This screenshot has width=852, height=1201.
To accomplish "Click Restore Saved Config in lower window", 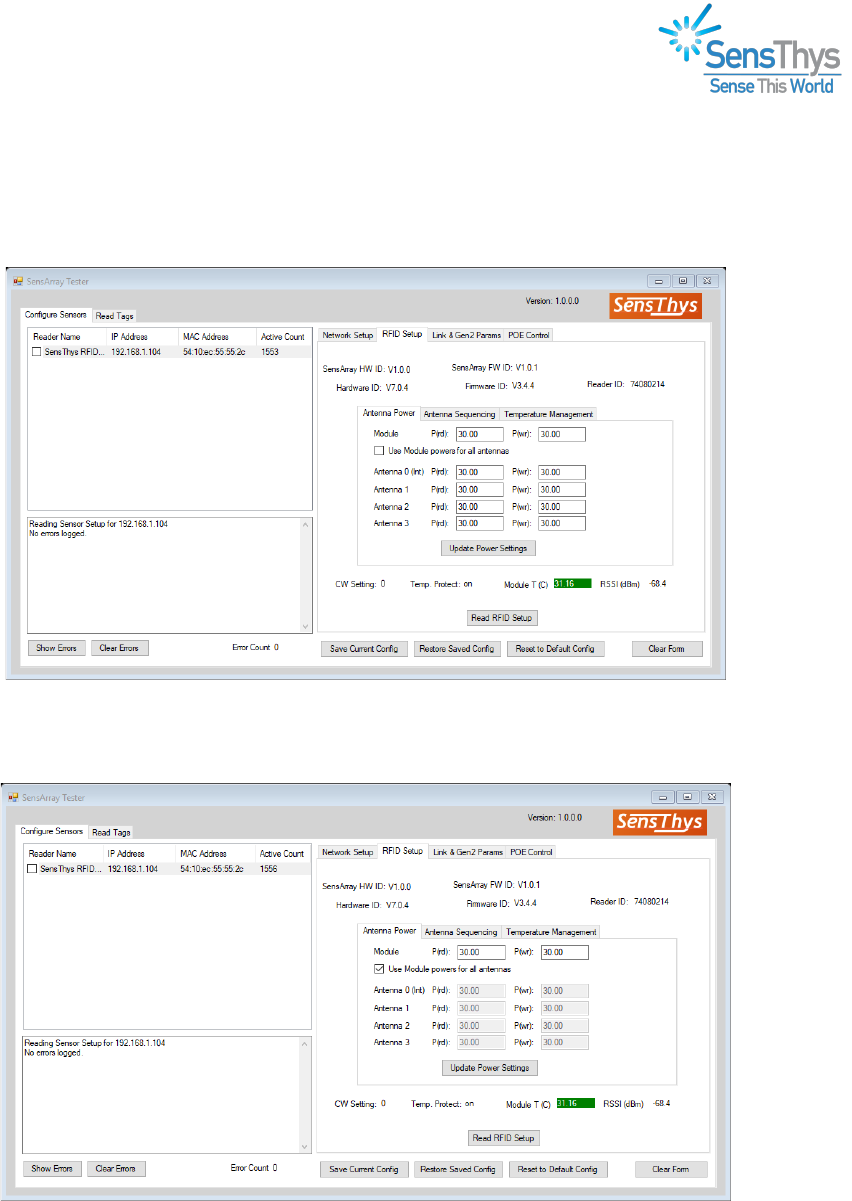I will [x=459, y=1169].
